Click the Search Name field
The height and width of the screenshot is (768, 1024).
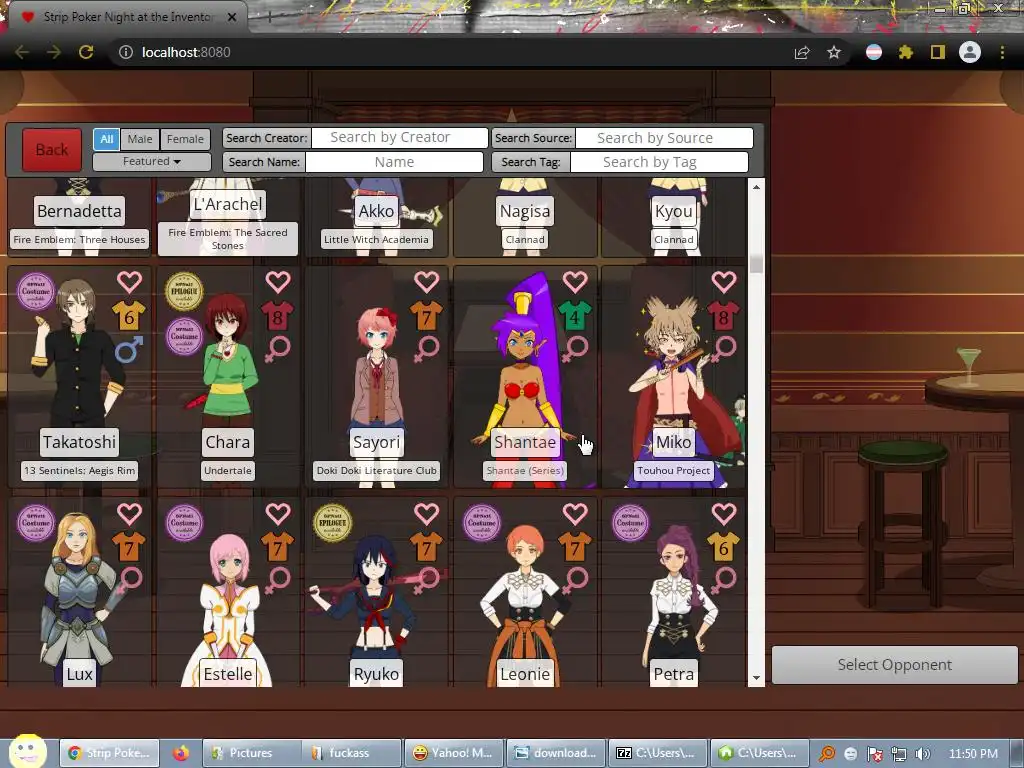(x=394, y=162)
